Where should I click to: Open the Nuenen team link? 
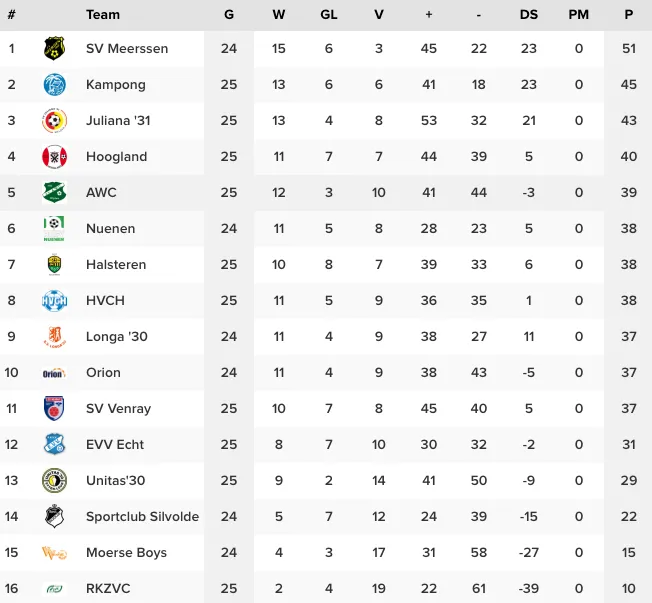pos(110,229)
